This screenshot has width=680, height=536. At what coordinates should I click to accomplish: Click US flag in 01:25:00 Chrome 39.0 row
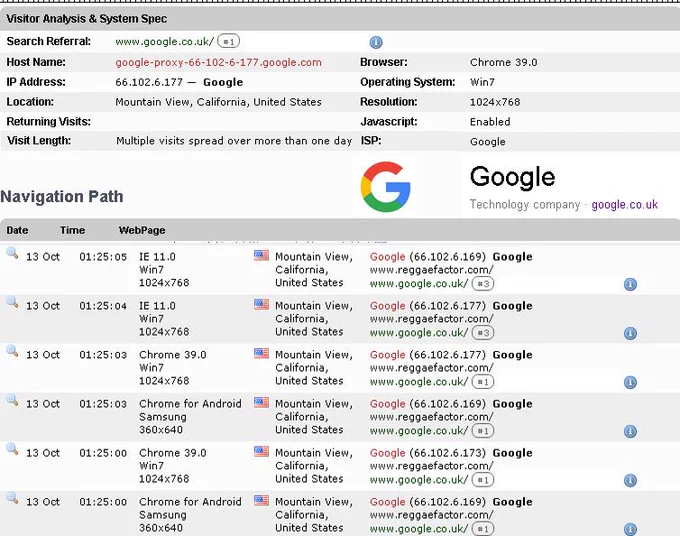point(262,451)
